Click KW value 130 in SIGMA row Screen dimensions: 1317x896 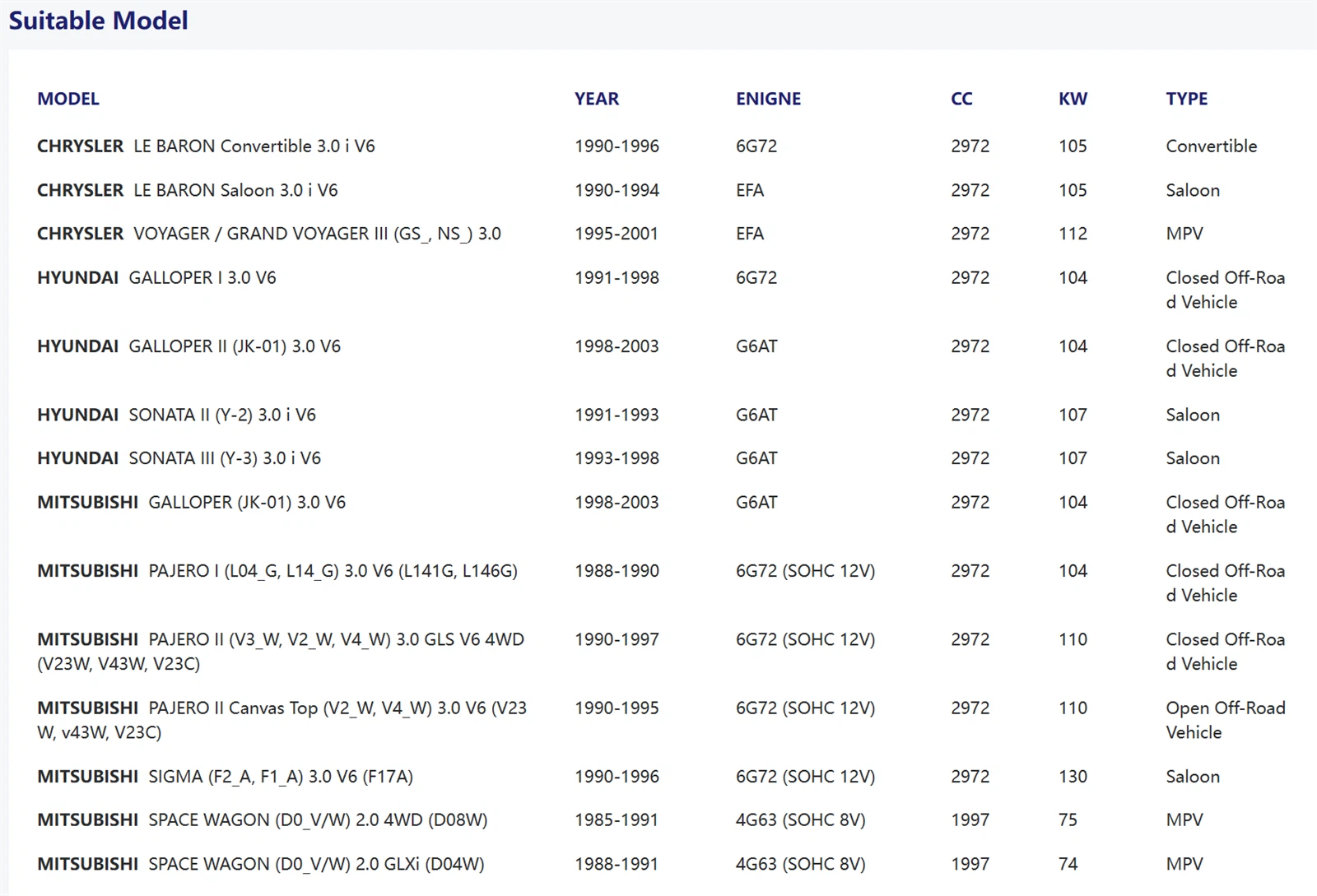pos(1073,777)
